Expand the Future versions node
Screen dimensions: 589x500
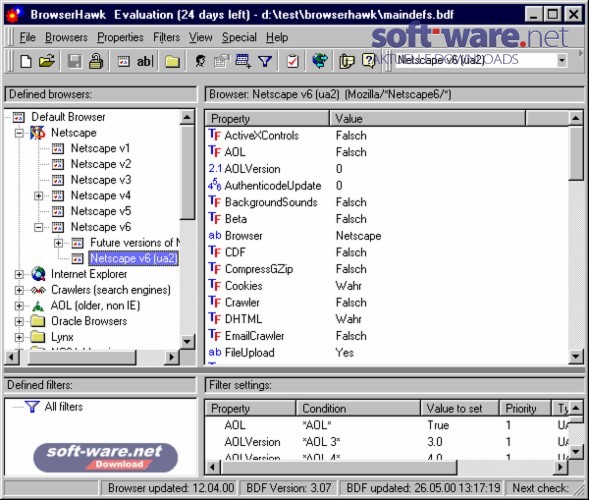58,243
